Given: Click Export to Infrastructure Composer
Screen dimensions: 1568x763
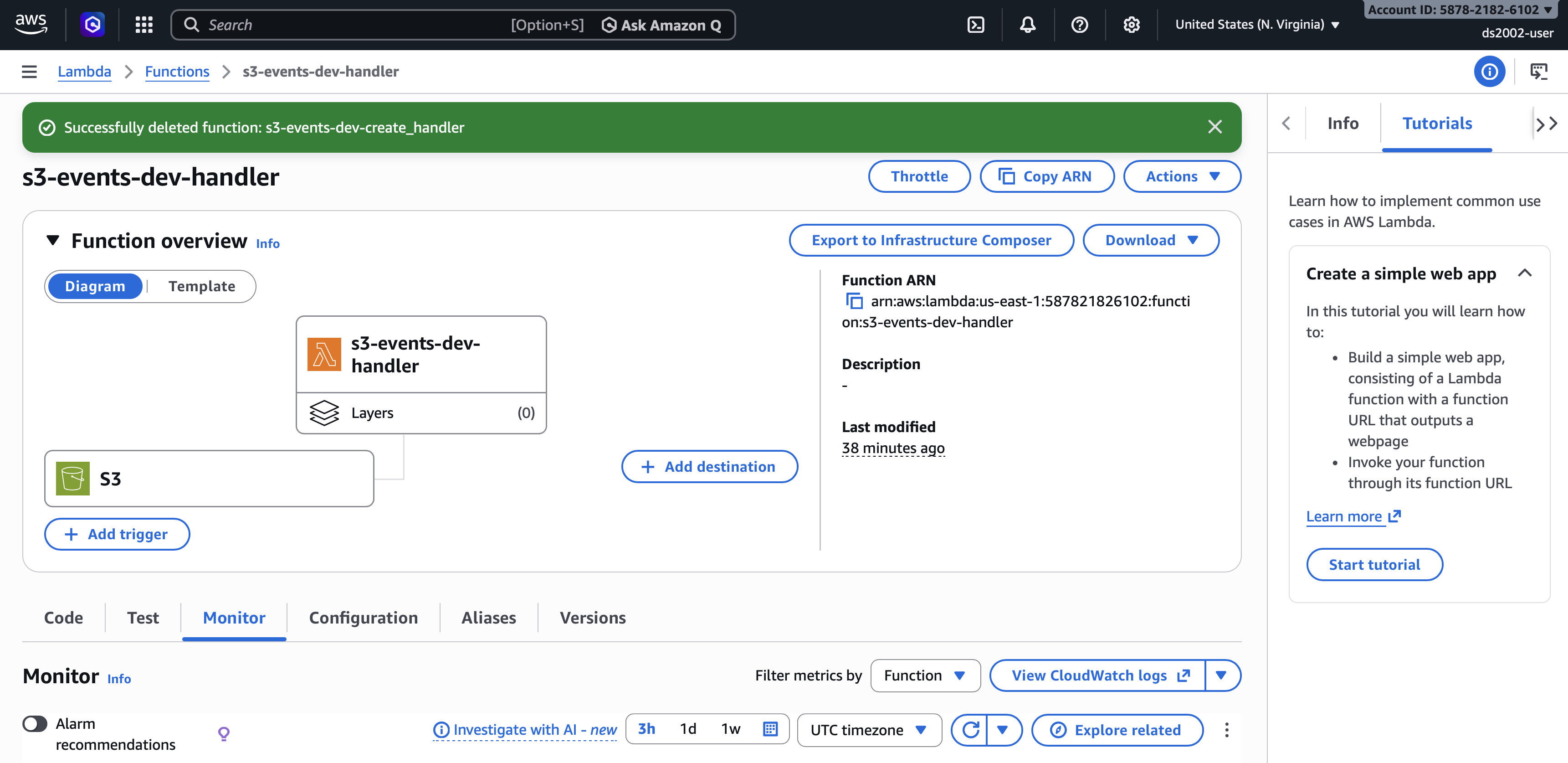Looking at the screenshot, I should click(x=931, y=240).
